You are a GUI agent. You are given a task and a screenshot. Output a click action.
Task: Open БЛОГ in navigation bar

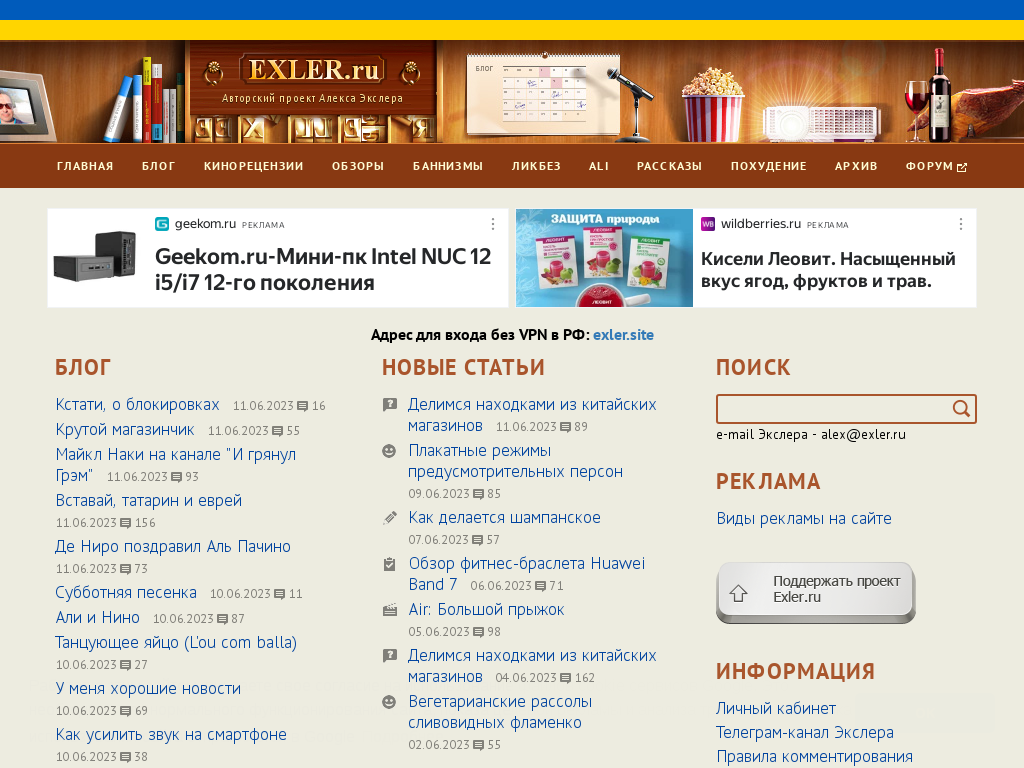[159, 166]
